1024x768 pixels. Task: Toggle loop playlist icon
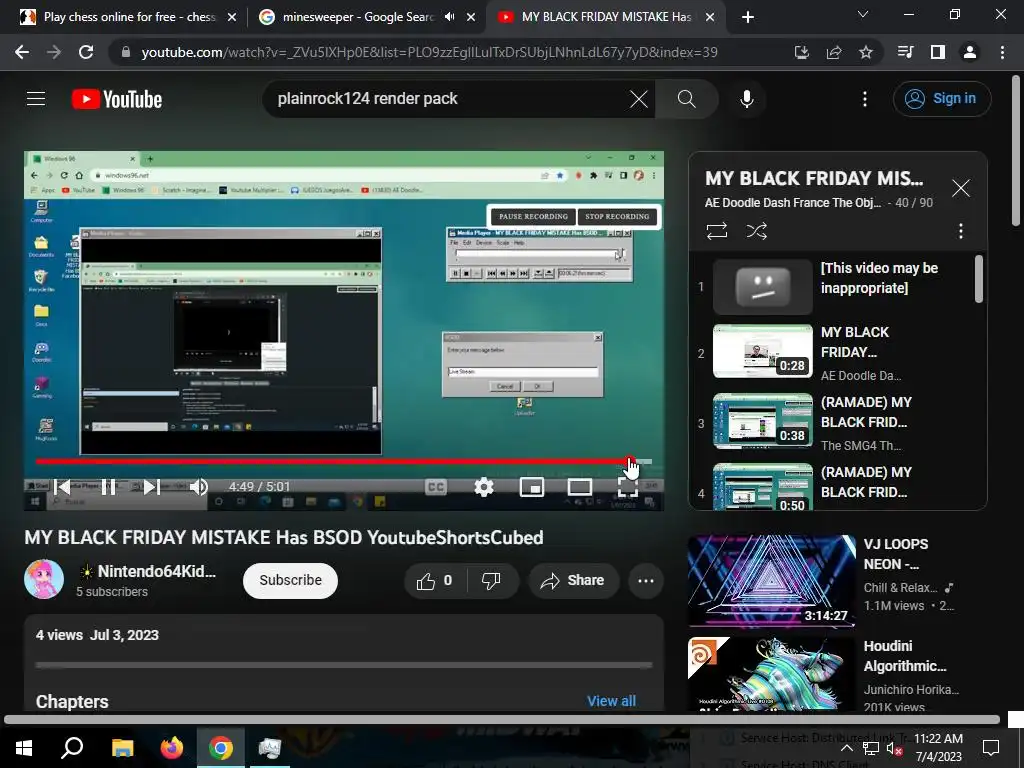point(716,231)
